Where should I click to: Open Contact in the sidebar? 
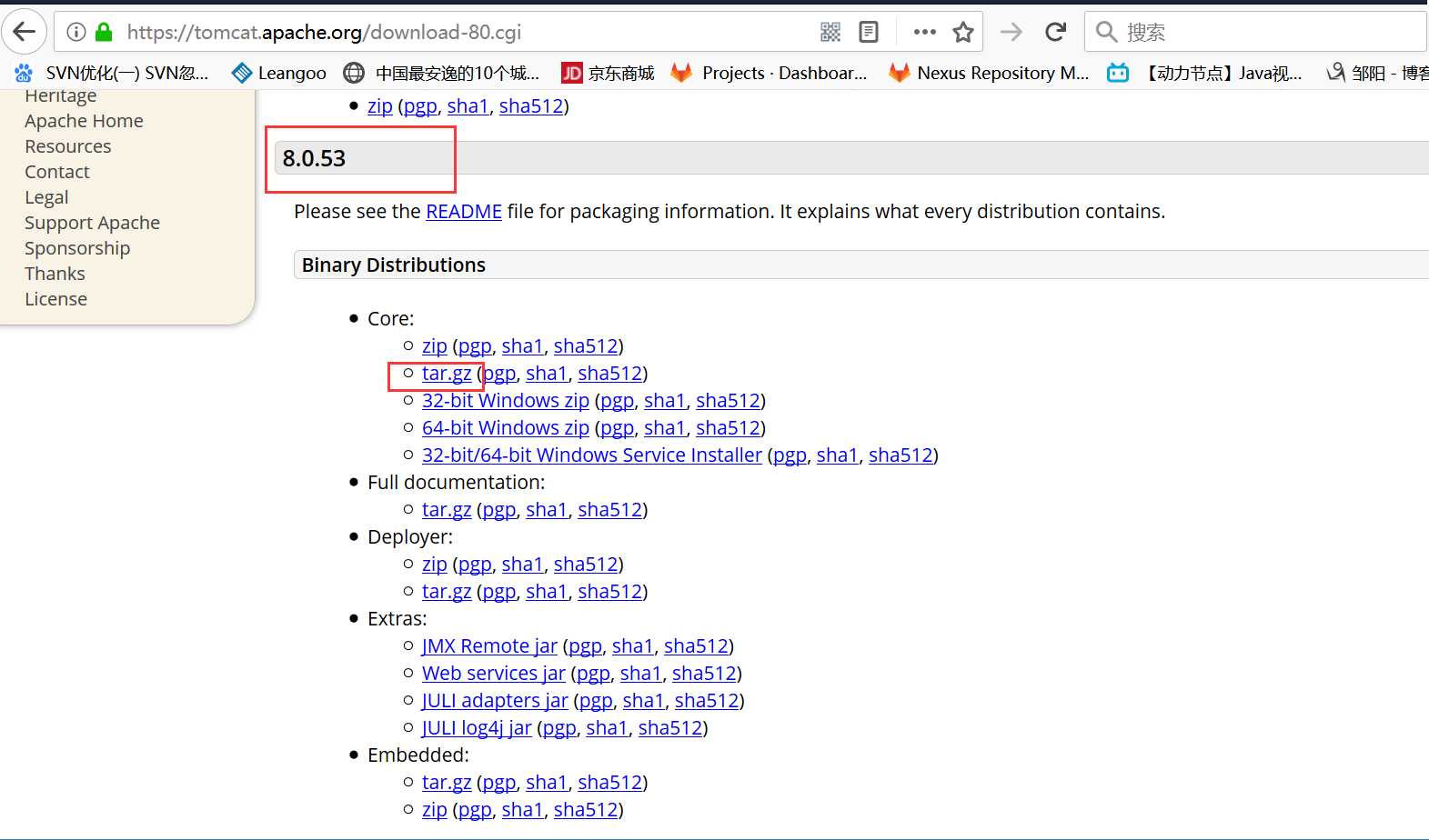click(56, 172)
